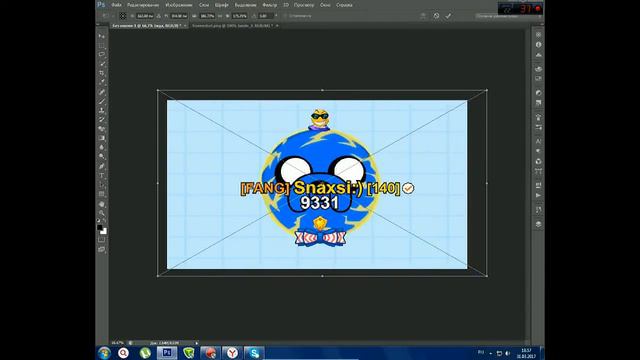This screenshot has height=360, width=640.
Task: Switch to the Screenshot.png document tab
Action: click(x=233, y=26)
